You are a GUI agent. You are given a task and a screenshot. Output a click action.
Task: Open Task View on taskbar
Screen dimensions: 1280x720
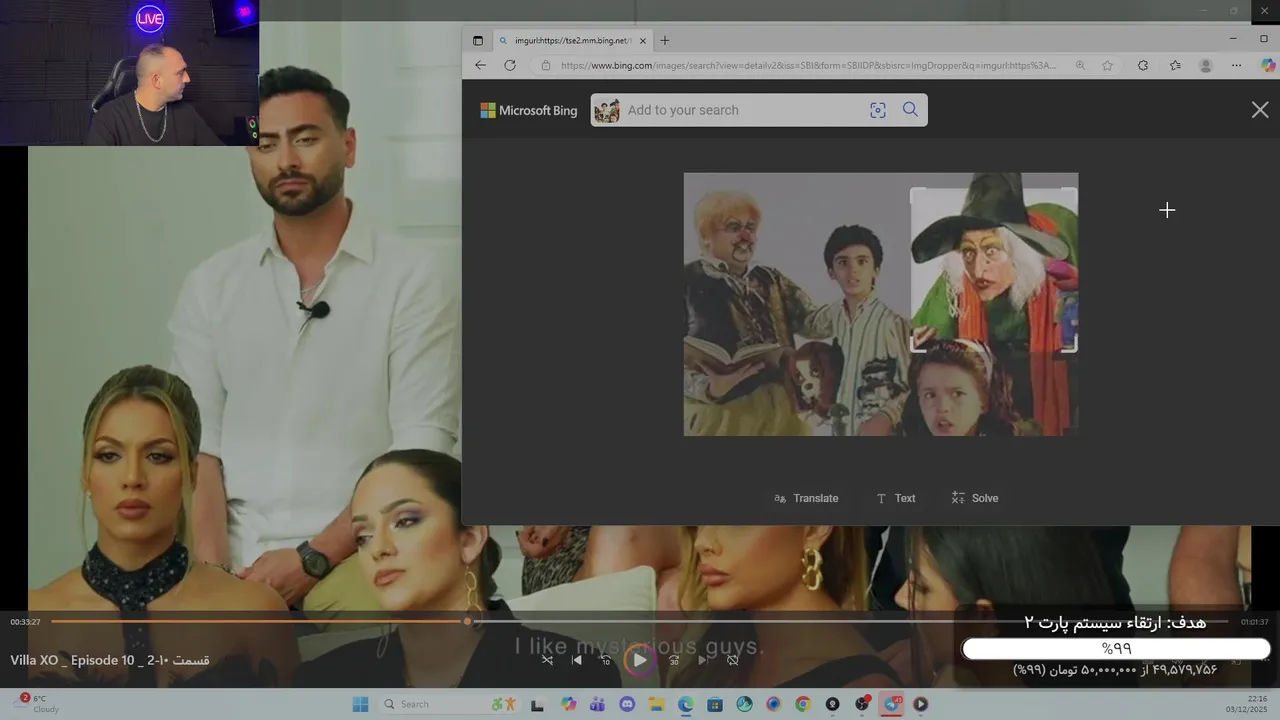(x=537, y=704)
